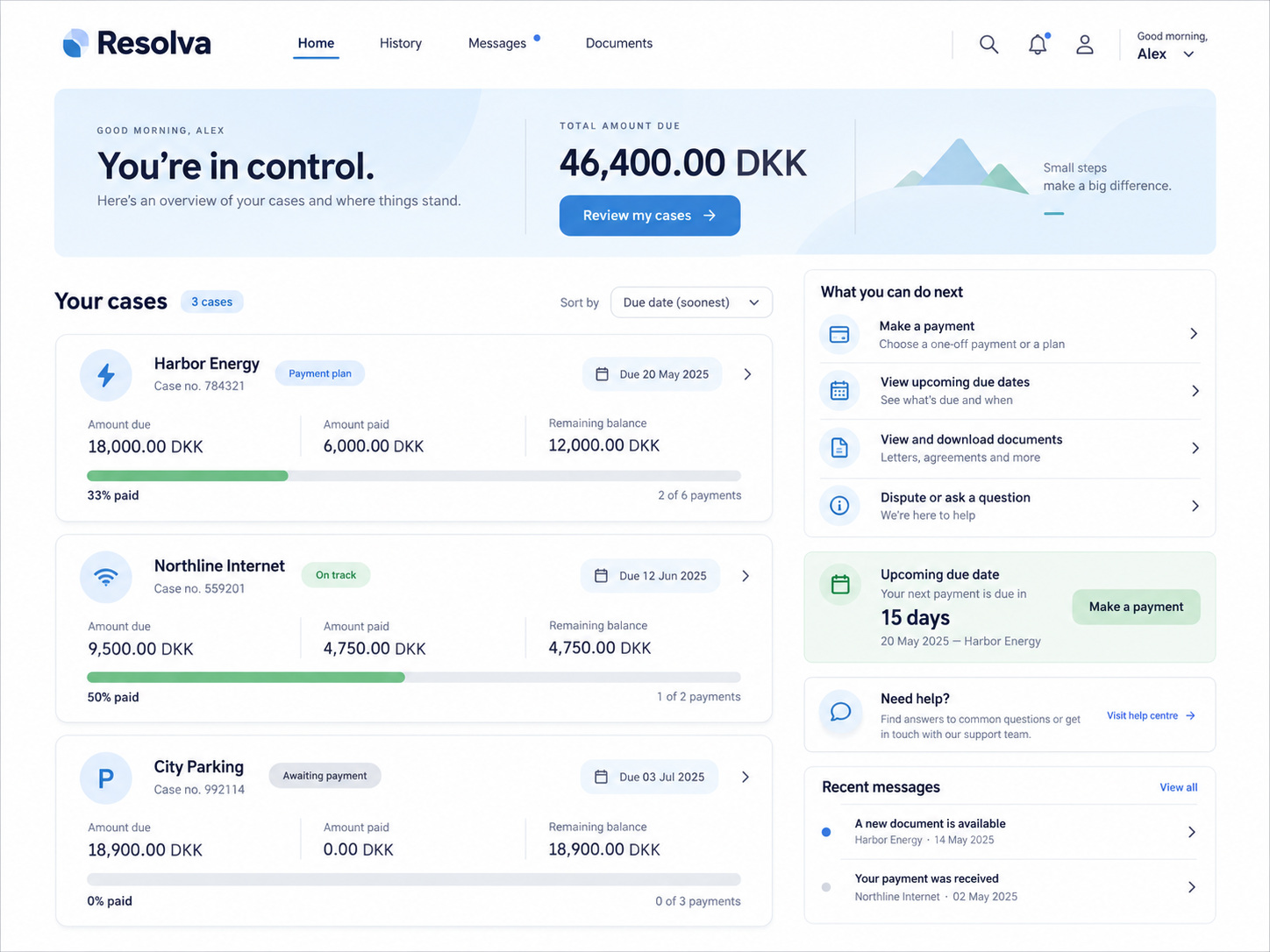Expand the Northline Internet case chevron
Viewport: 1270px width, 952px height.
(x=746, y=576)
